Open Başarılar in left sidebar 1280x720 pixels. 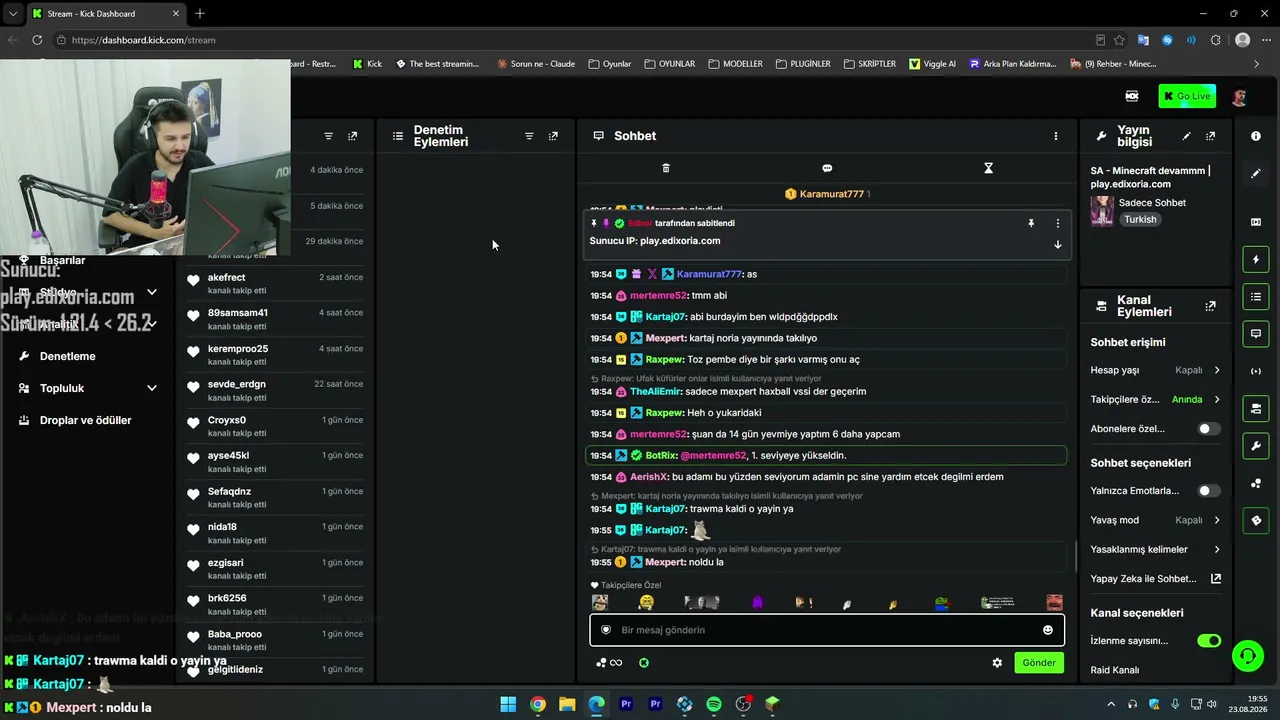click(x=62, y=260)
